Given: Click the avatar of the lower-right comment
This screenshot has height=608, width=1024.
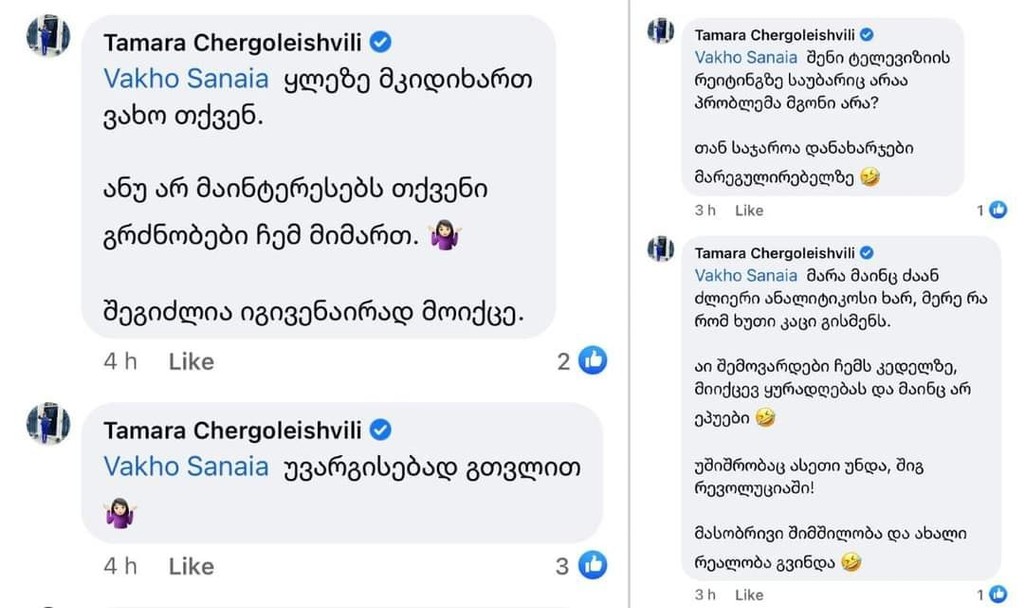Looking at the screenshot, I should 660,248.
